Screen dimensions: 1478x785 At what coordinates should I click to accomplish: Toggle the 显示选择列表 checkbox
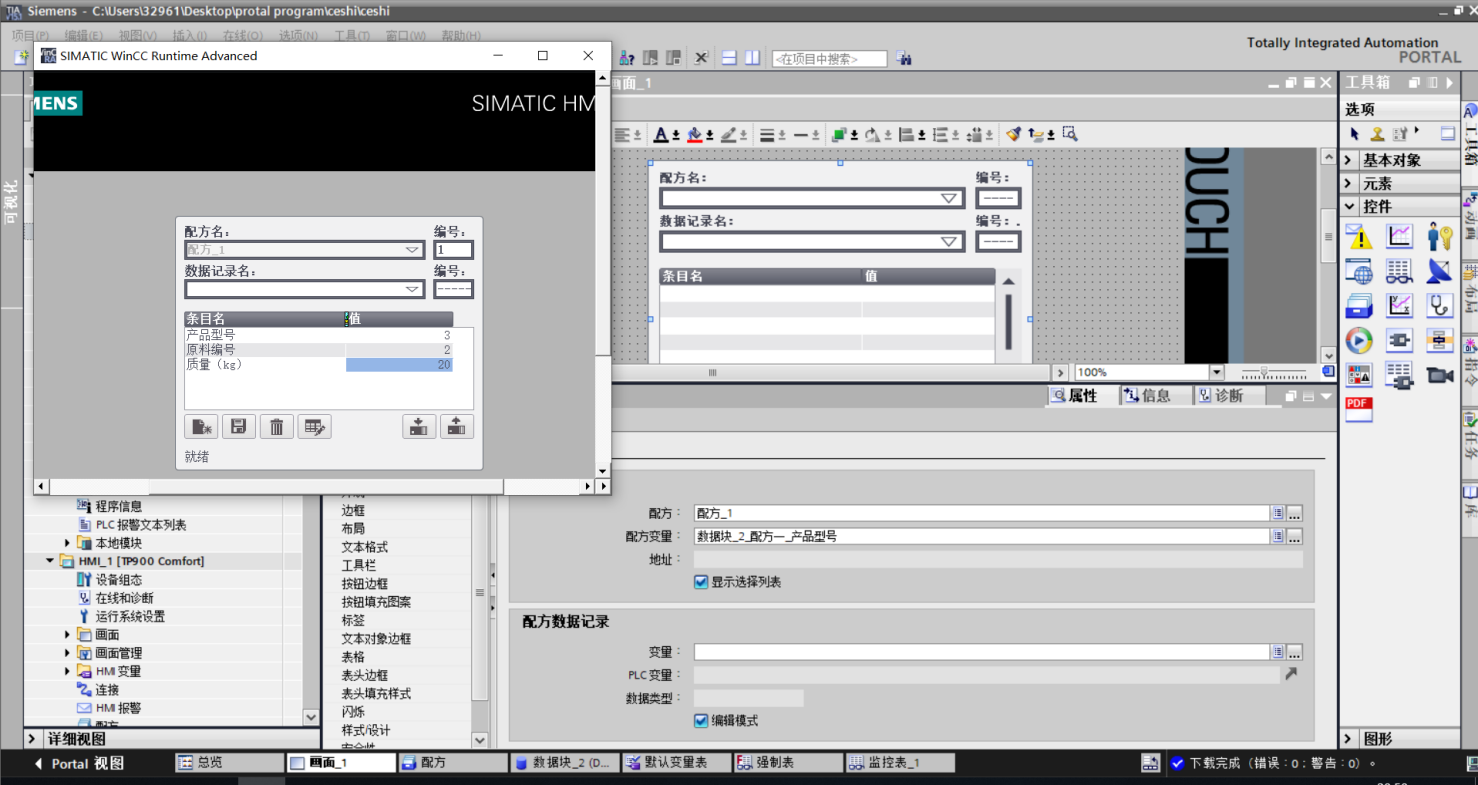[x=701, y=582]
